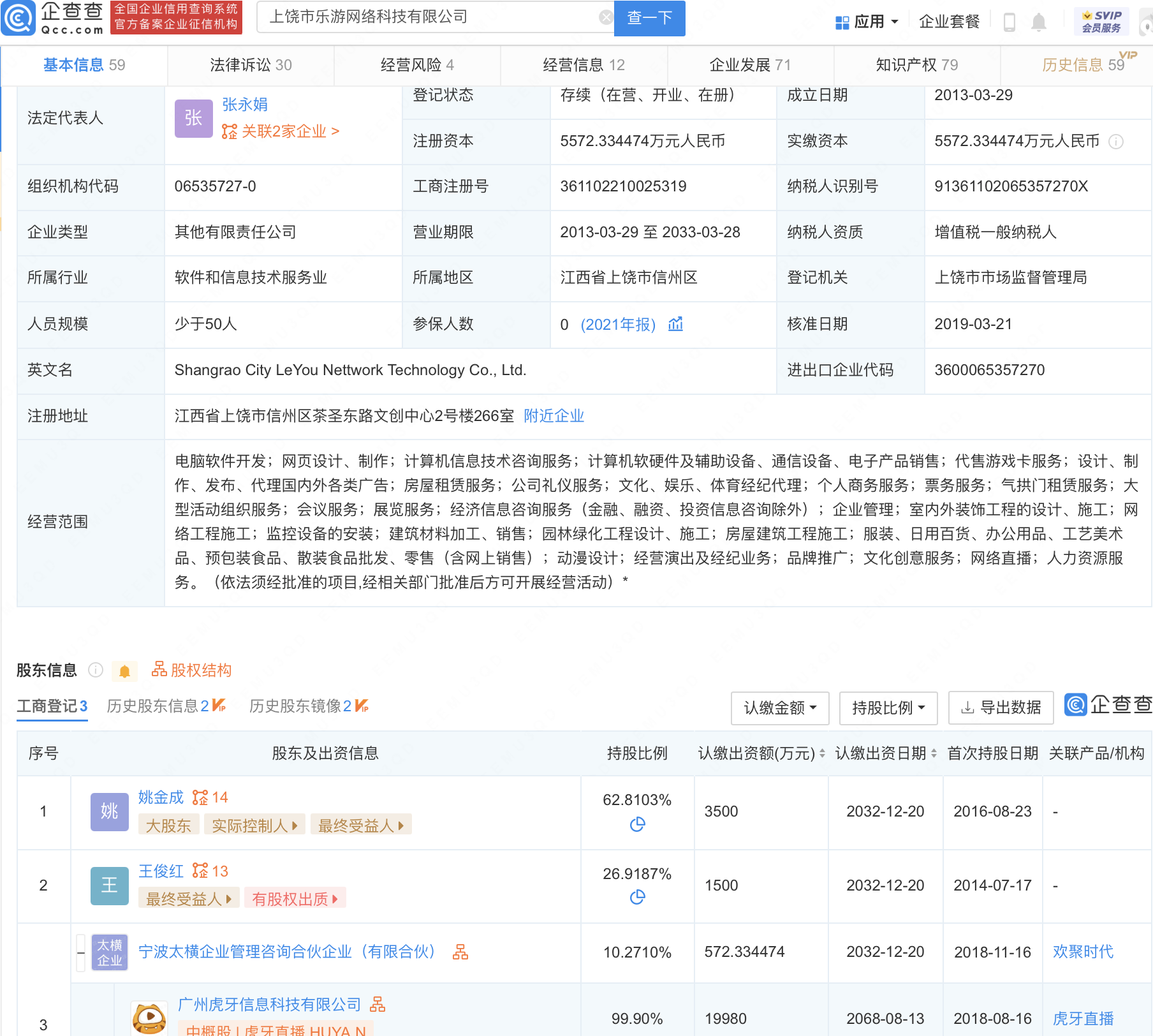Image resolution: width=1153 pixels, height=1036 pixels.
Task: Click the info icon next to 股东信息
Action: [96, 670]
